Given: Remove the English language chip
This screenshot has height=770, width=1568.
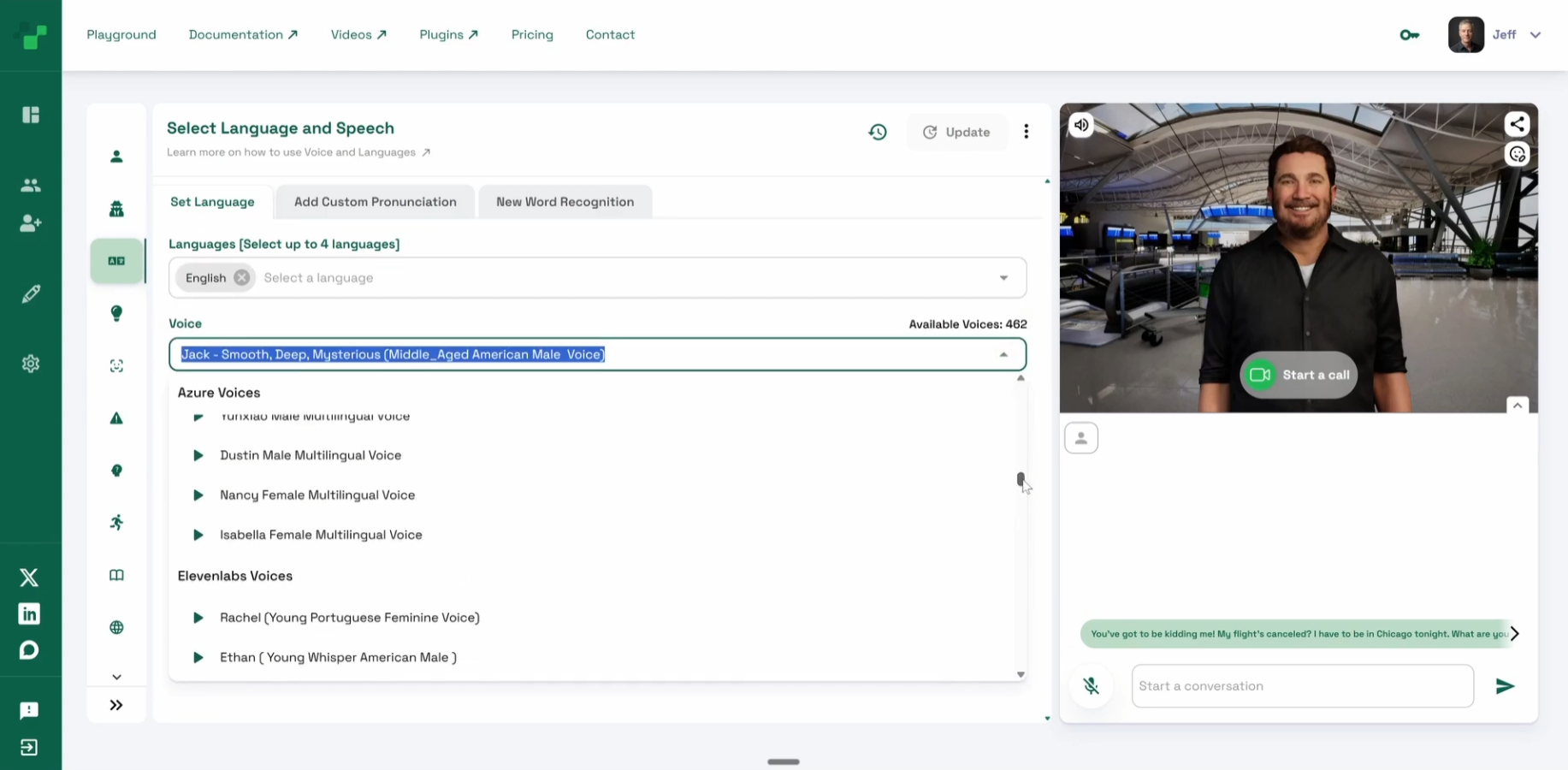Looking at the screenshot, I should coord(242,278).
